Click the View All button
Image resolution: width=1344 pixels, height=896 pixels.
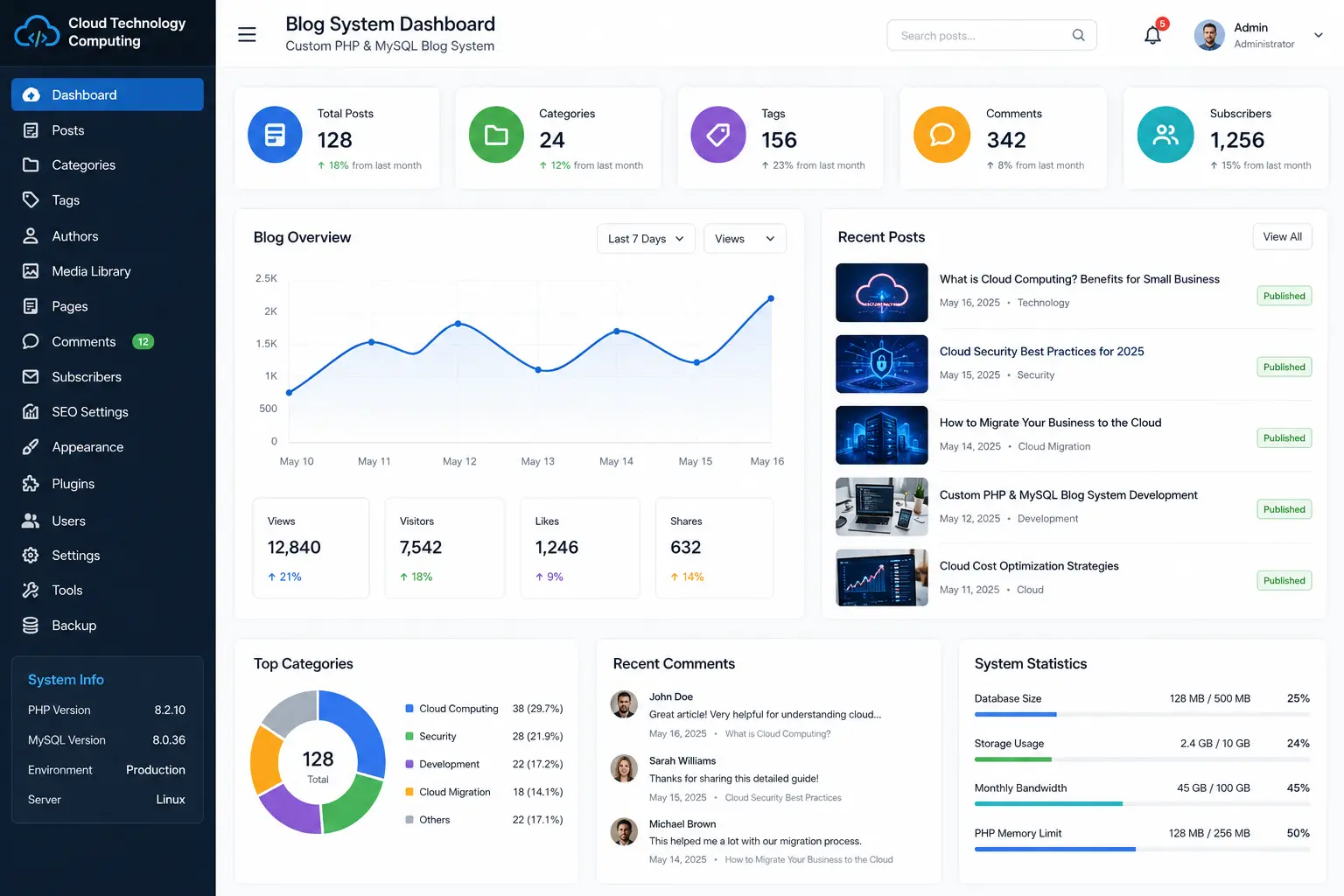coord(1282,237)
